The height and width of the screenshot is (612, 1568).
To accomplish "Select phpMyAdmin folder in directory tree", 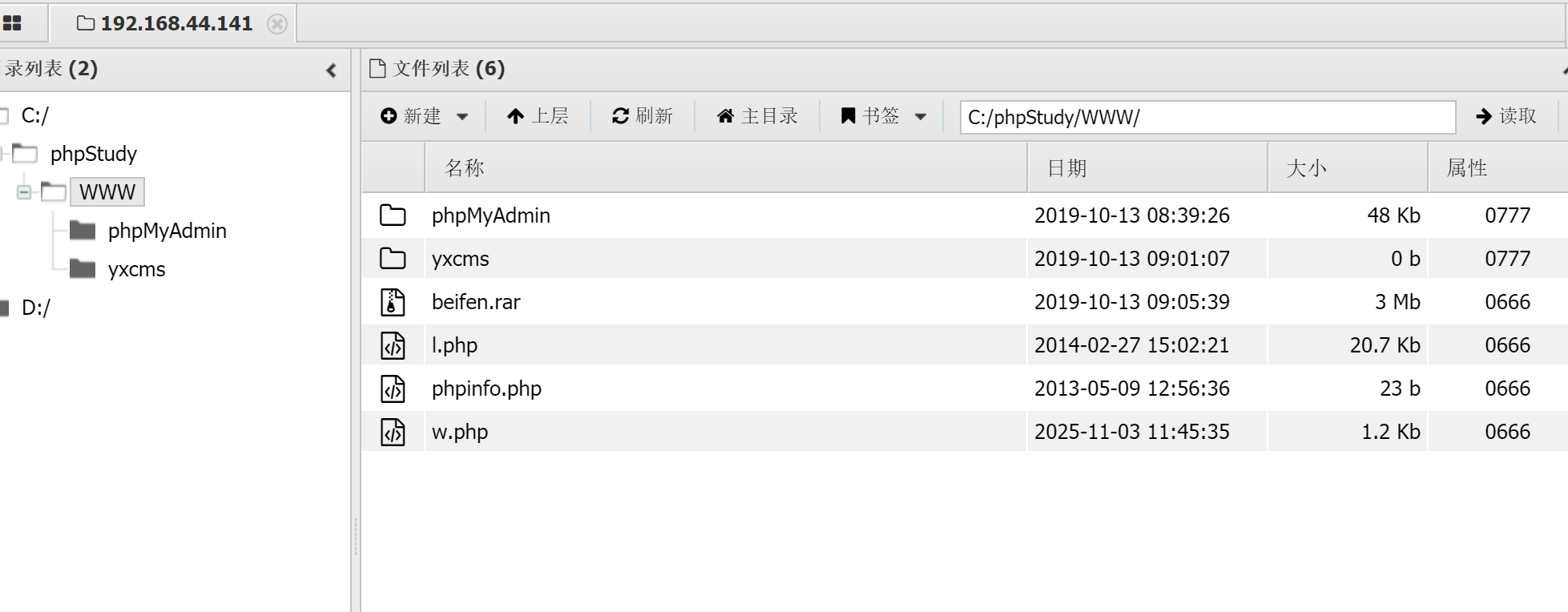I will pyautogui.click(x=167, y=231).
